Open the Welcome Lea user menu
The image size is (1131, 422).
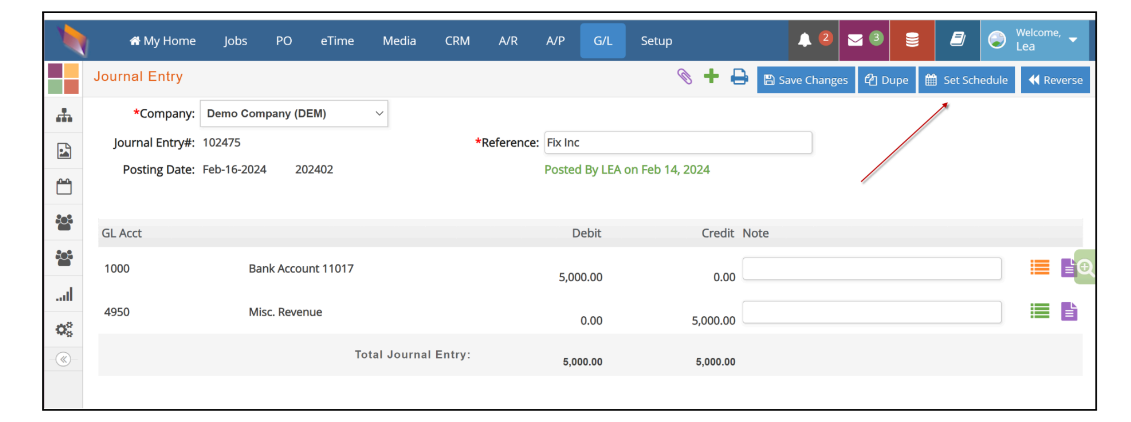1034,40
